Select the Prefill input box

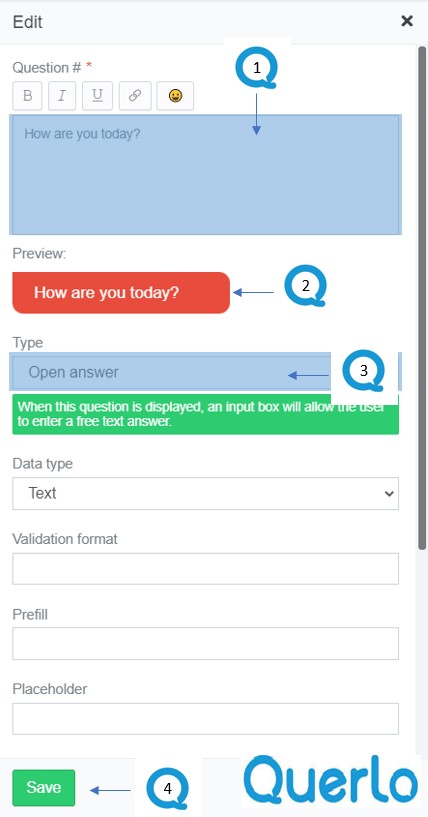[x=205, y=643]
